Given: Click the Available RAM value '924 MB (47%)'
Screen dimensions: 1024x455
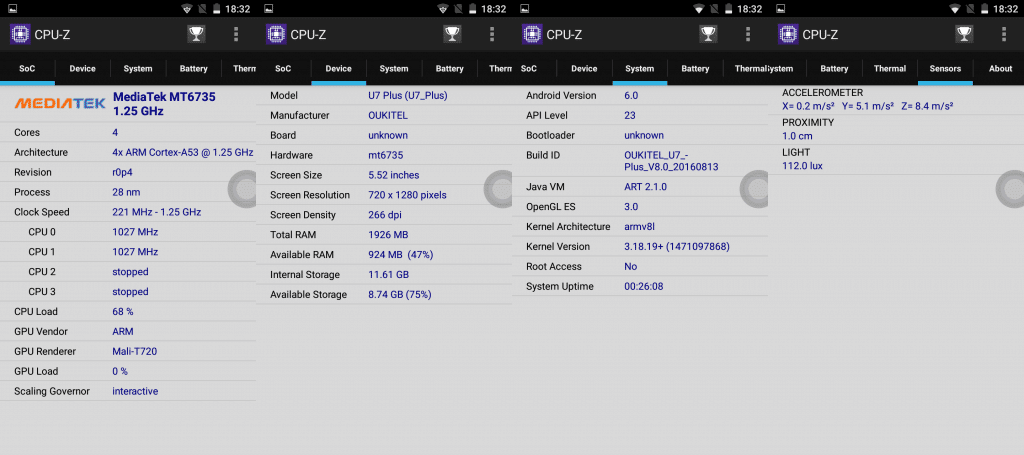Looking at the screenshot, I should click(400, 255).
